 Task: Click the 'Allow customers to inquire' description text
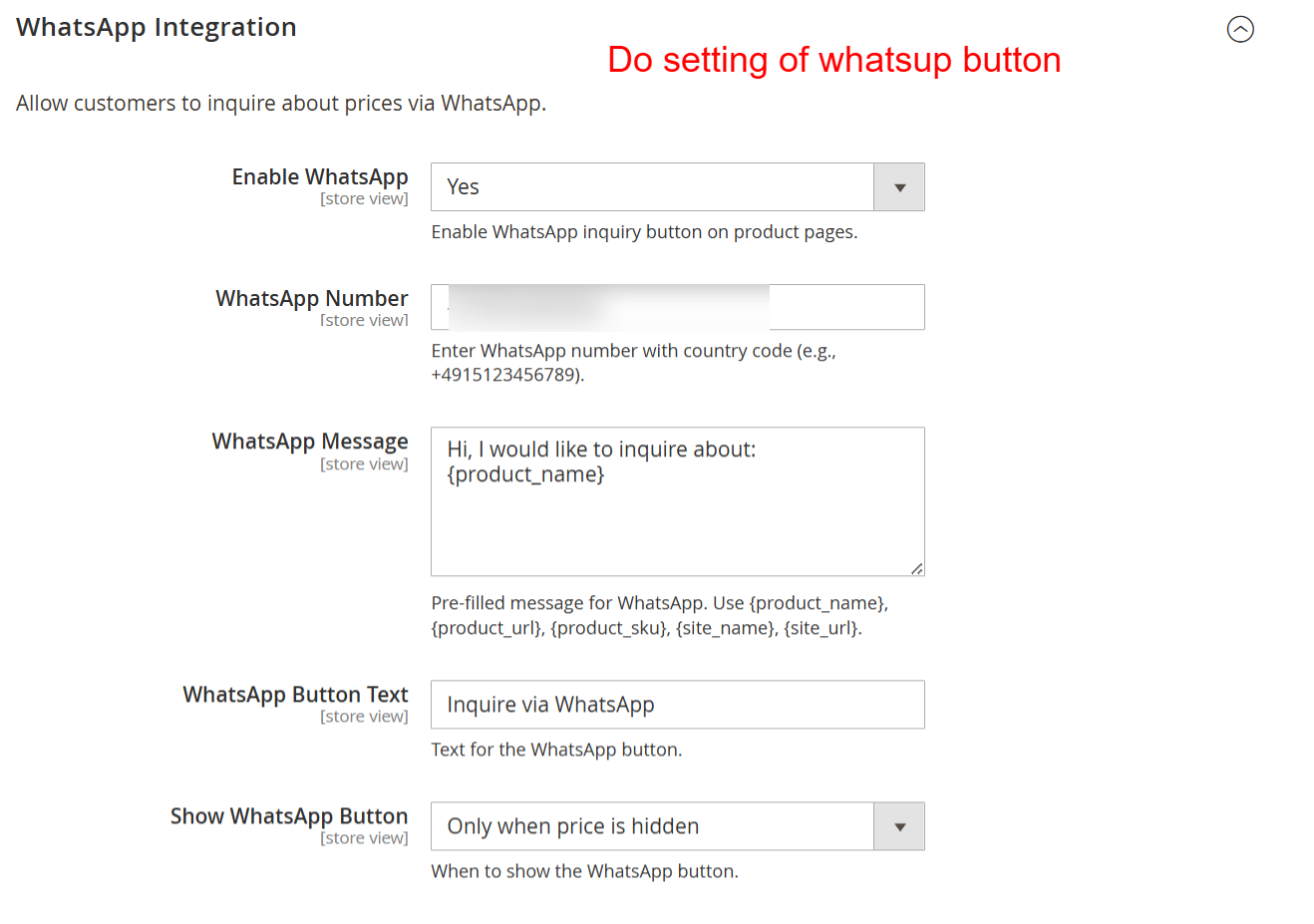click(281, 104)
